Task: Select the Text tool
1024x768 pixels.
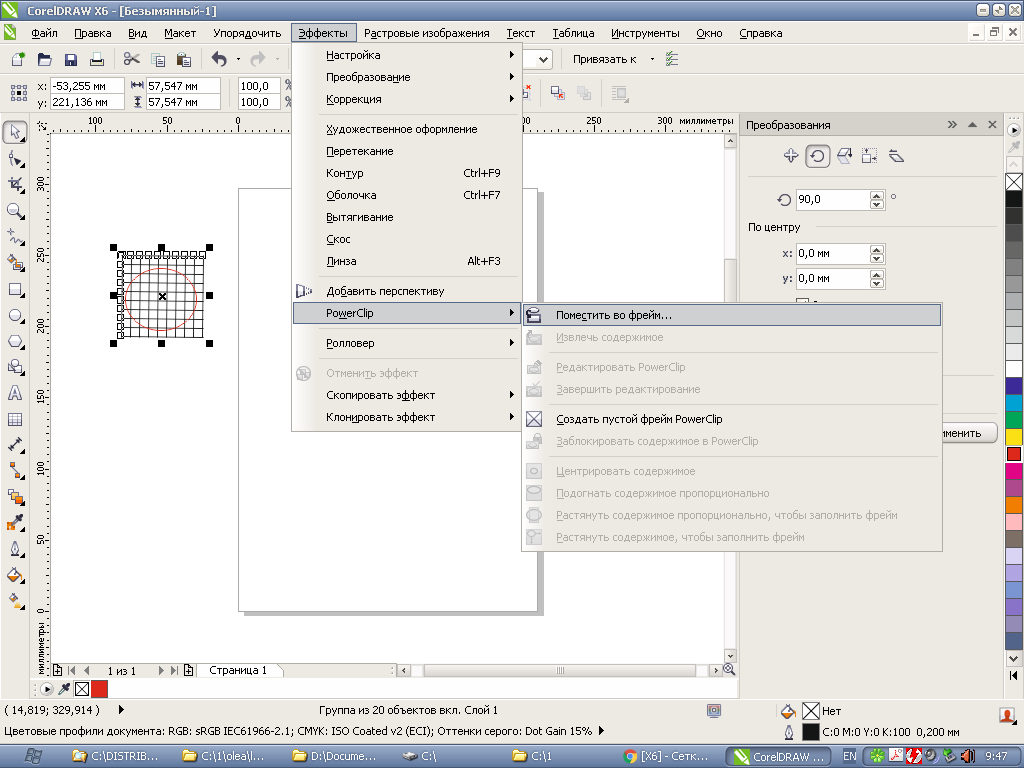Action: coord(15,393)
